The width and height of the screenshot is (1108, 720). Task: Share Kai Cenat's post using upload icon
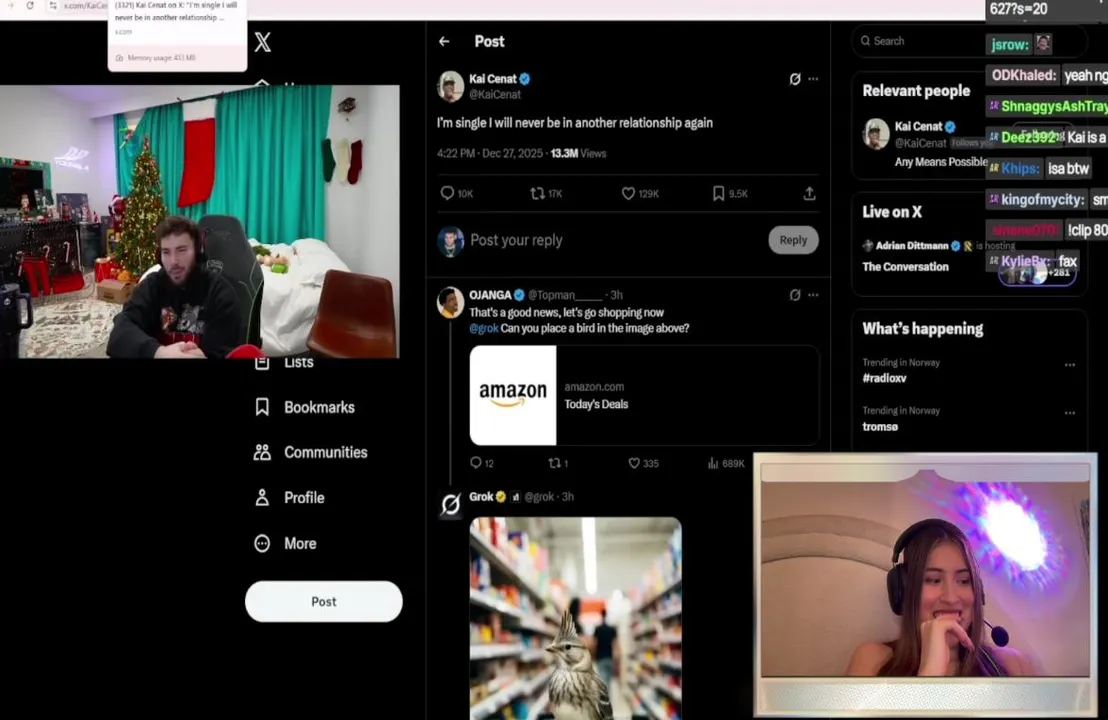point(809,193)
